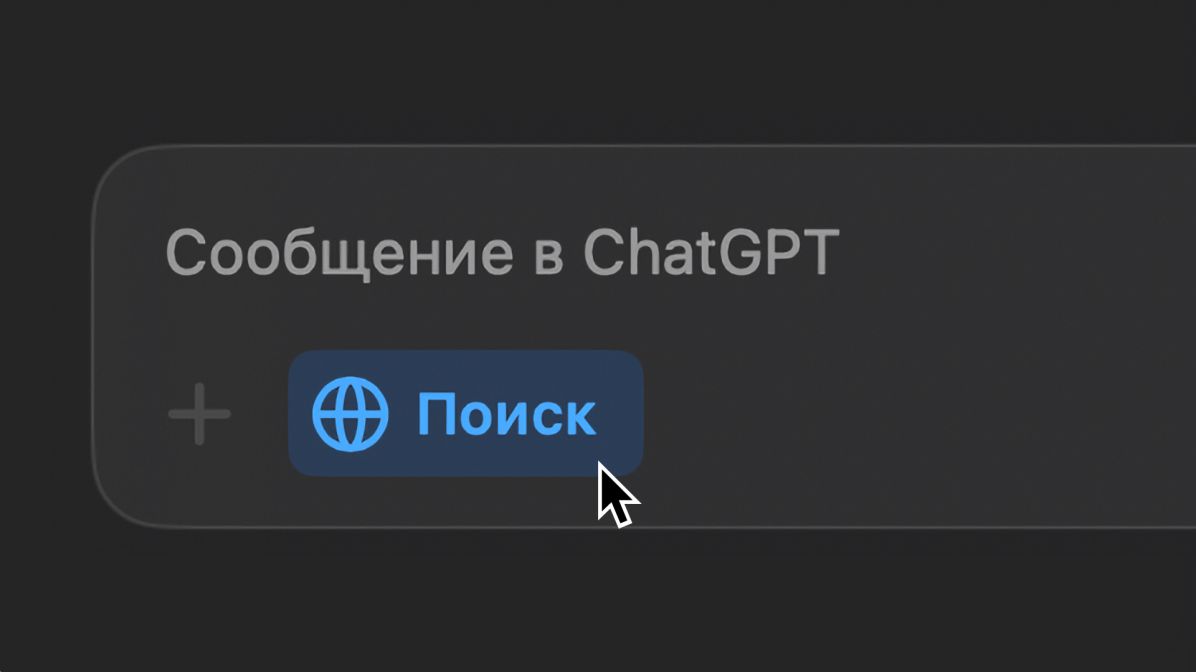Screen dimensions: 1196x672
Task: Click the word ChatGPT in the placeholder
Action: (x=711, y=252)
